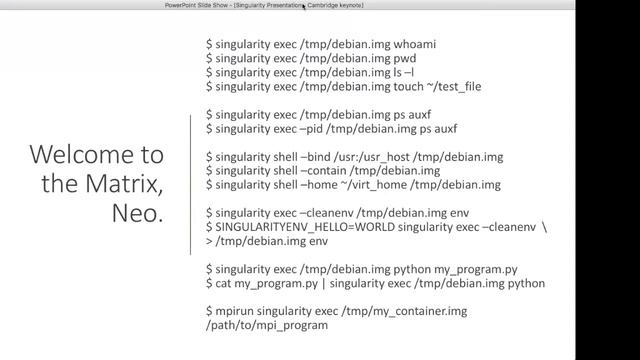Click the 'debian.img pwd' command line

pos(311,58)
